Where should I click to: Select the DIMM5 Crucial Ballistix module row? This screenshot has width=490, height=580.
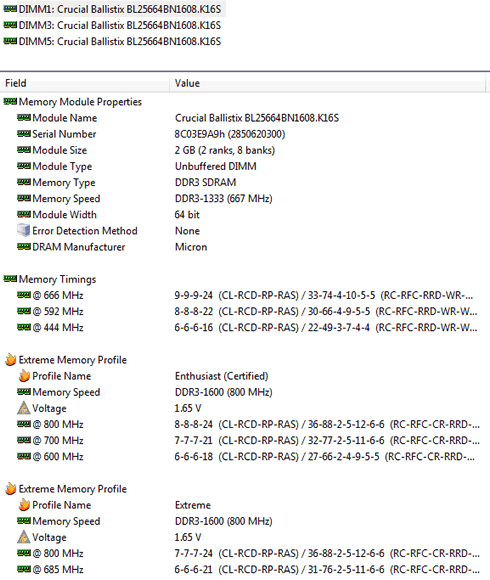(113, 41)
